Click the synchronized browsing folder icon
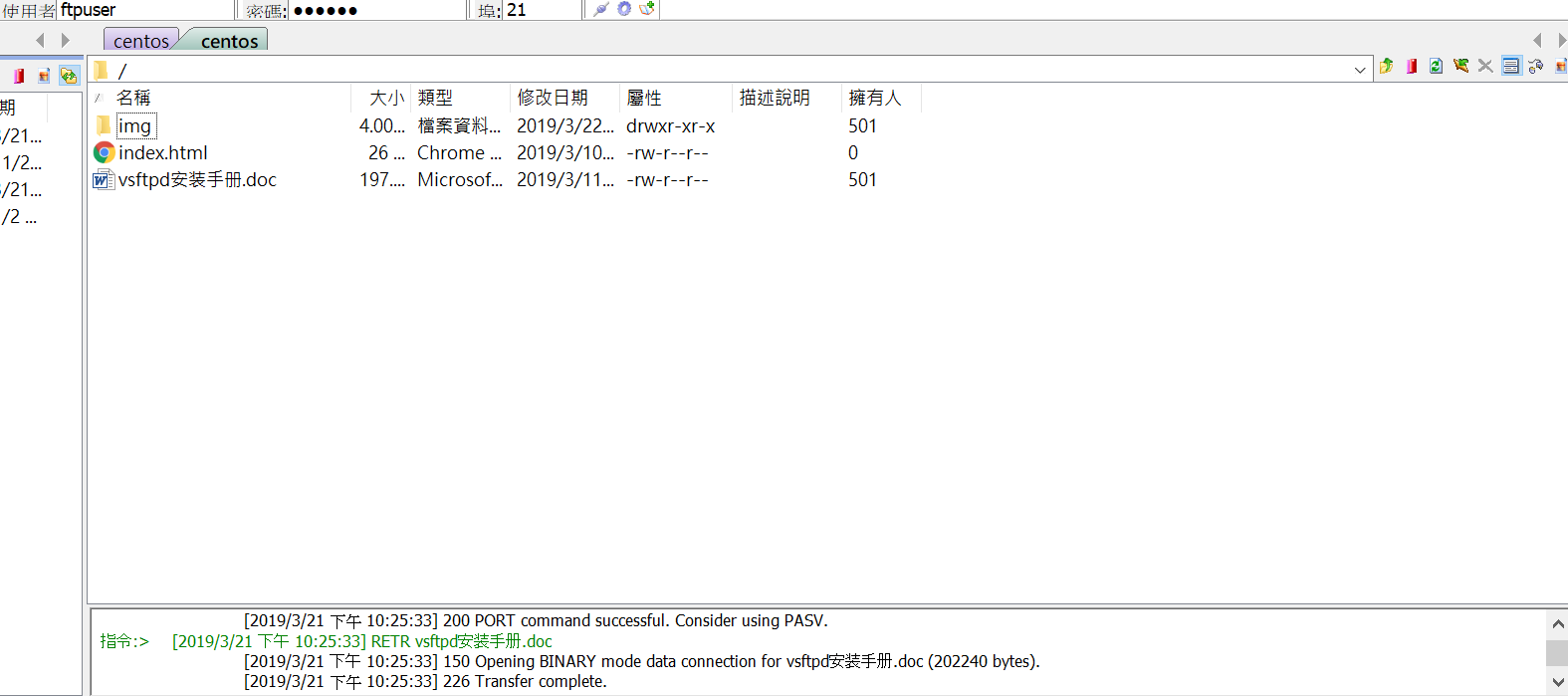The image size is (1568, 696). (x=69, y=76)
